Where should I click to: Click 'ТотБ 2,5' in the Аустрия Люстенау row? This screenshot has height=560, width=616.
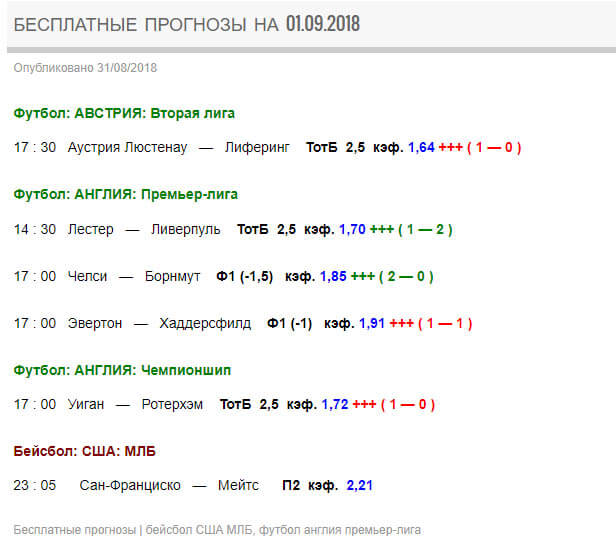point(336,148)
